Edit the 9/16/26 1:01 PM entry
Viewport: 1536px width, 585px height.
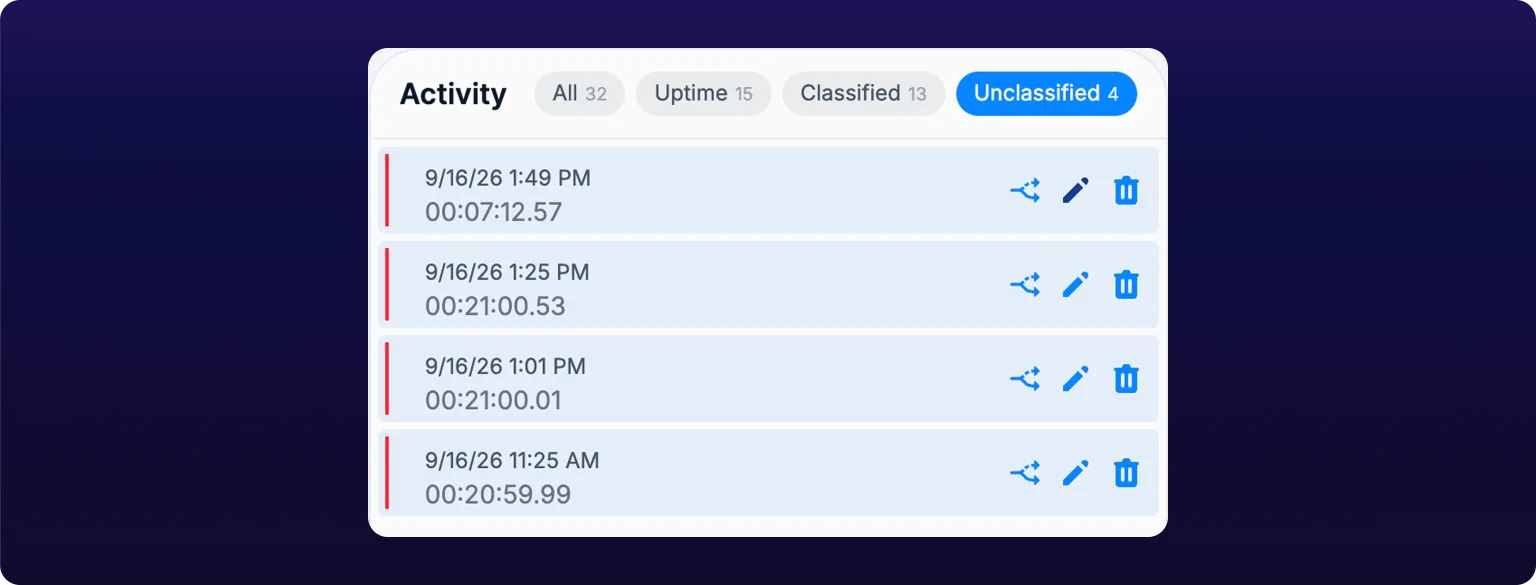click(x=1075, y=379)
